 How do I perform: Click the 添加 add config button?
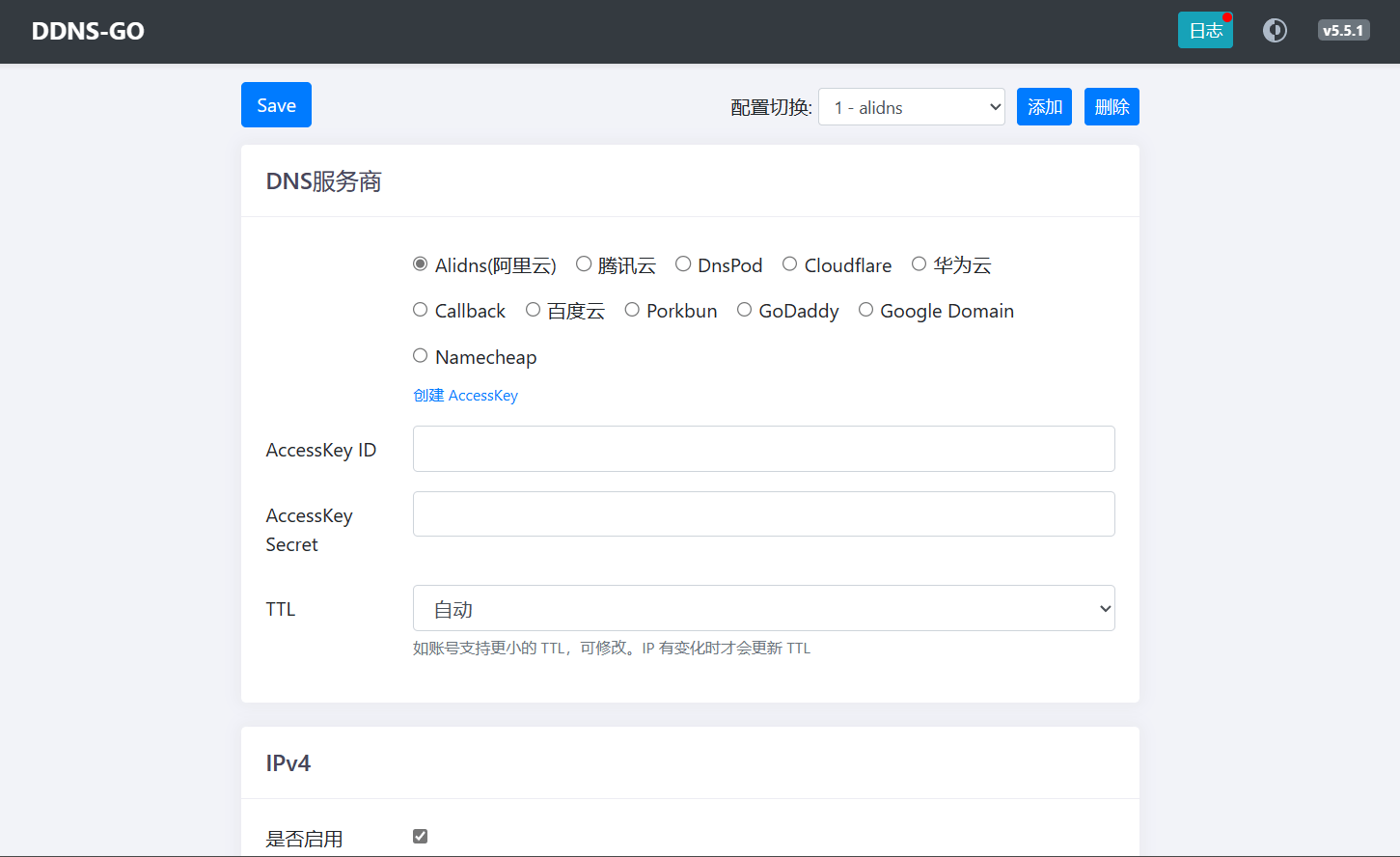coord(1044,107)
